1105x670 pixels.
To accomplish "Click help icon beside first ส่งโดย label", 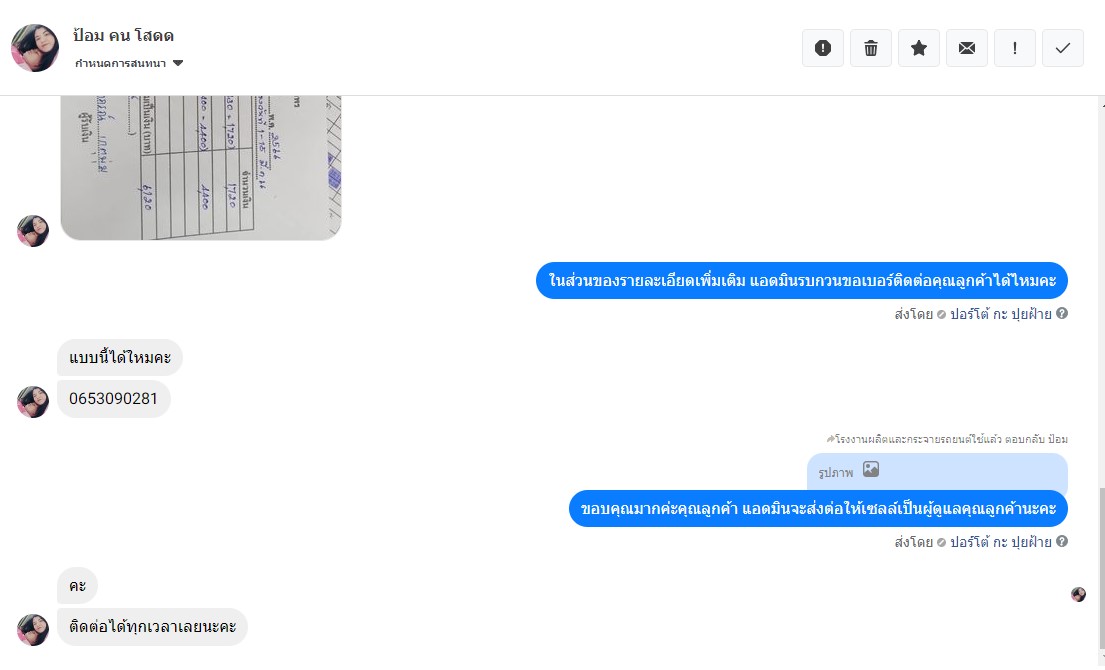I will click(x=1061, y=314).
